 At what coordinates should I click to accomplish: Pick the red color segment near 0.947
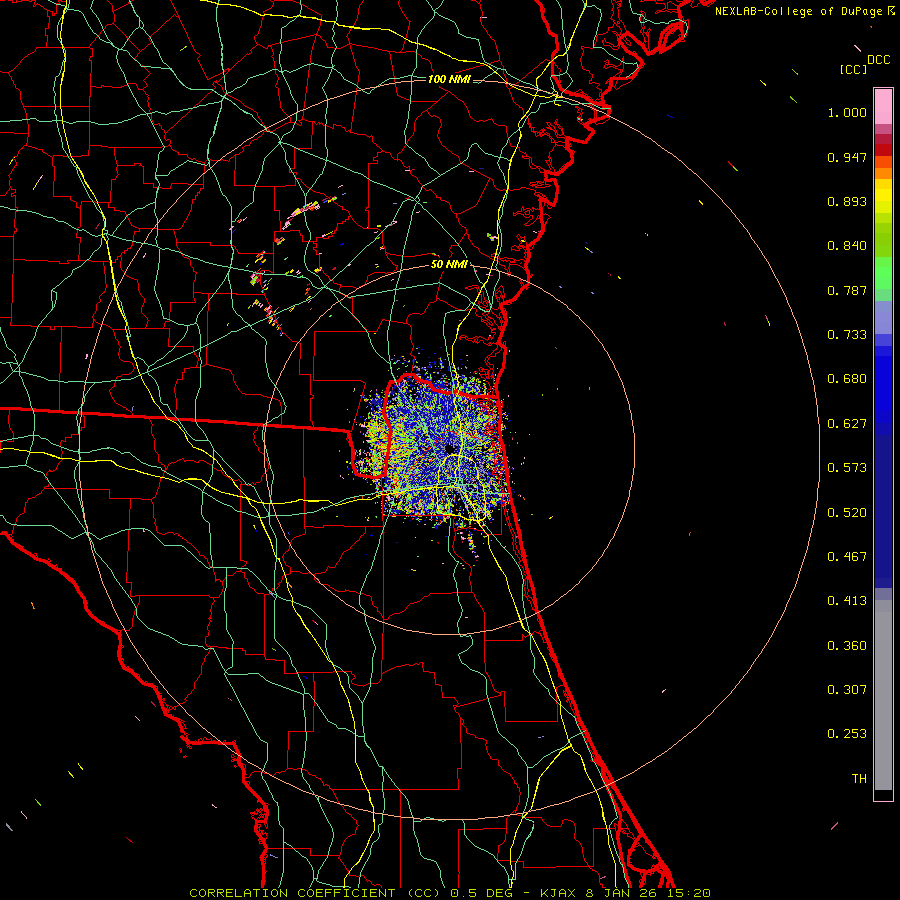tap(883, 150)
